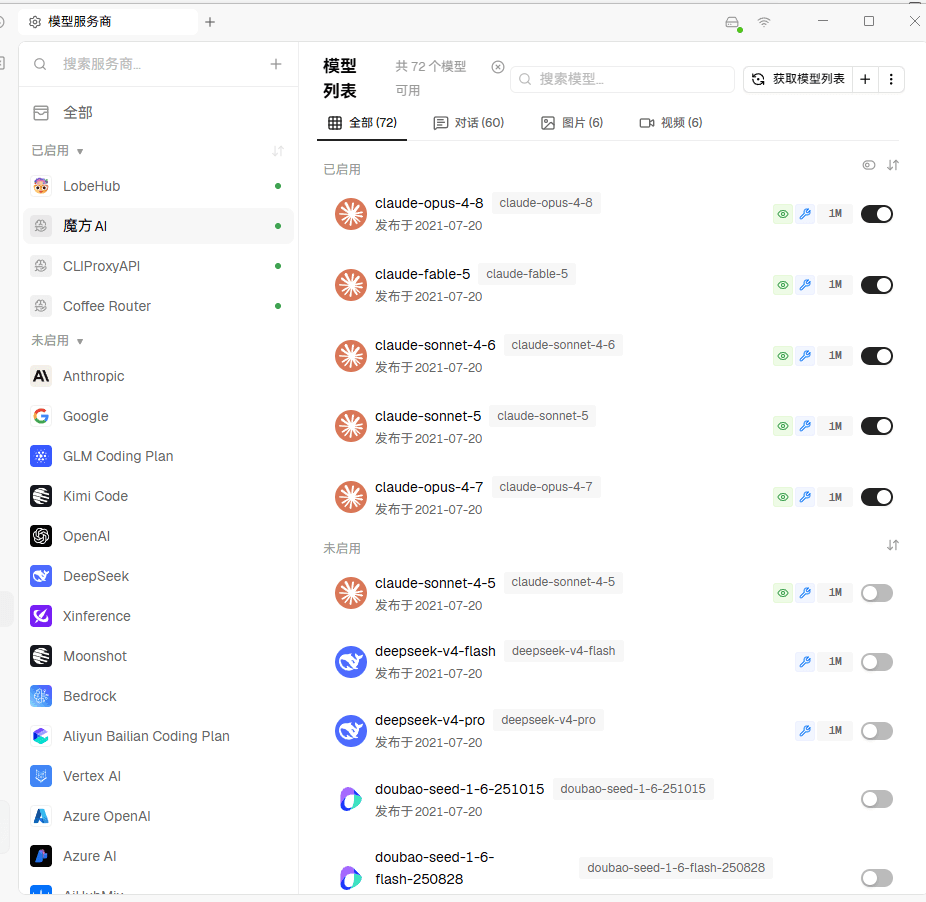Click the Google logo in sidebar

tap(41, 416)
